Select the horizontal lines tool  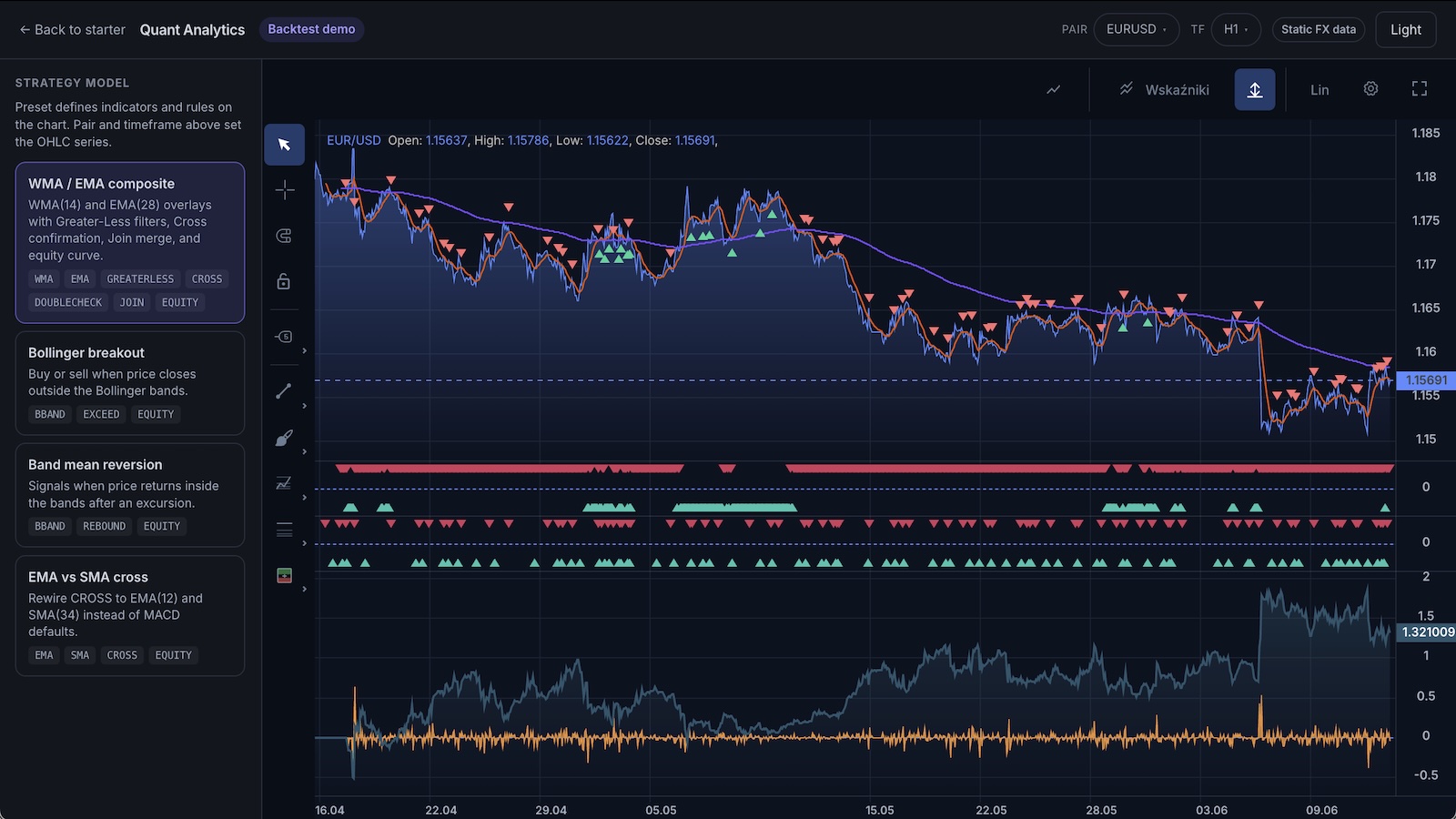284,530
